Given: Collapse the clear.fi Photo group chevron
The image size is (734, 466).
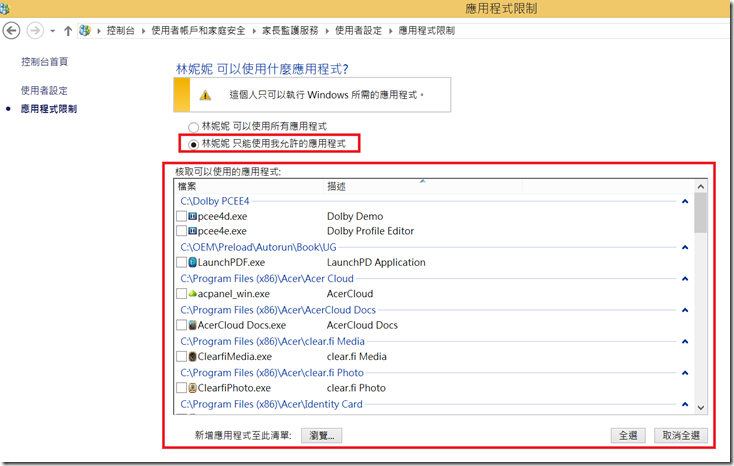Looking at the screenshot, I should 685,373.
